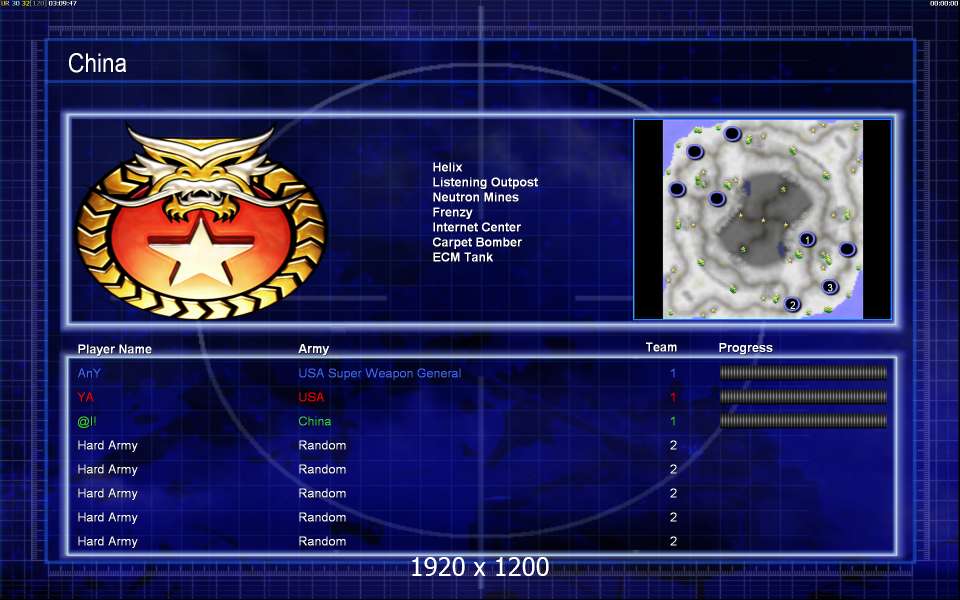
Task: Click the frame counter readout in the top-left corner
Action: point(39,4)
